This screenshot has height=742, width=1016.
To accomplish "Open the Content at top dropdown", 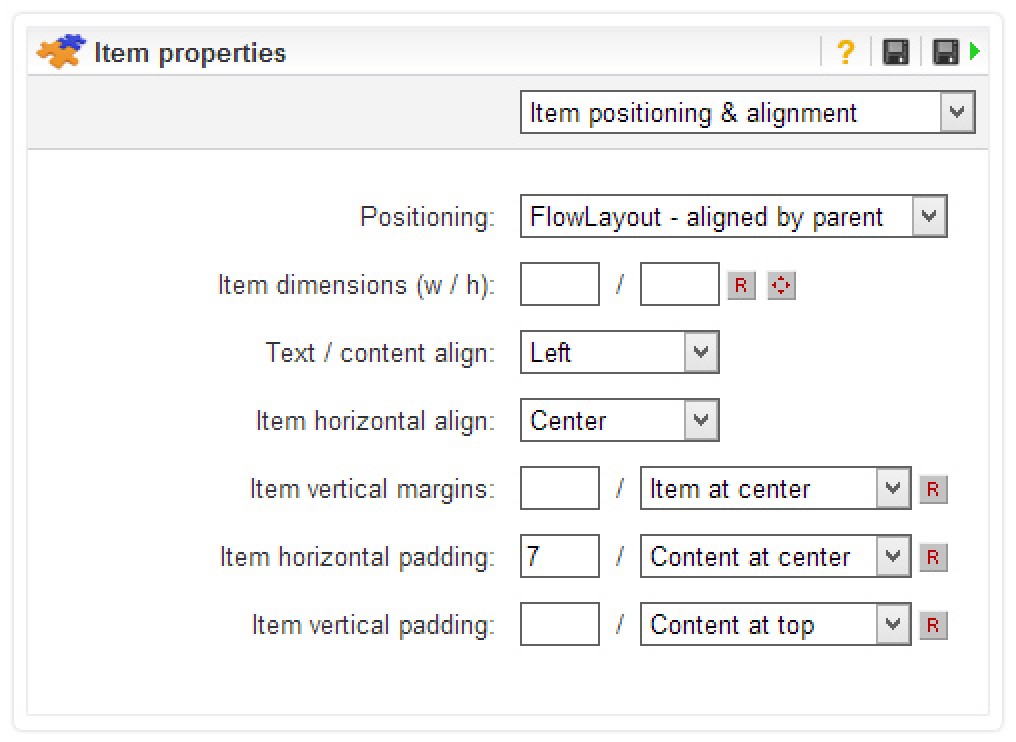I will (x=775, y=625).
